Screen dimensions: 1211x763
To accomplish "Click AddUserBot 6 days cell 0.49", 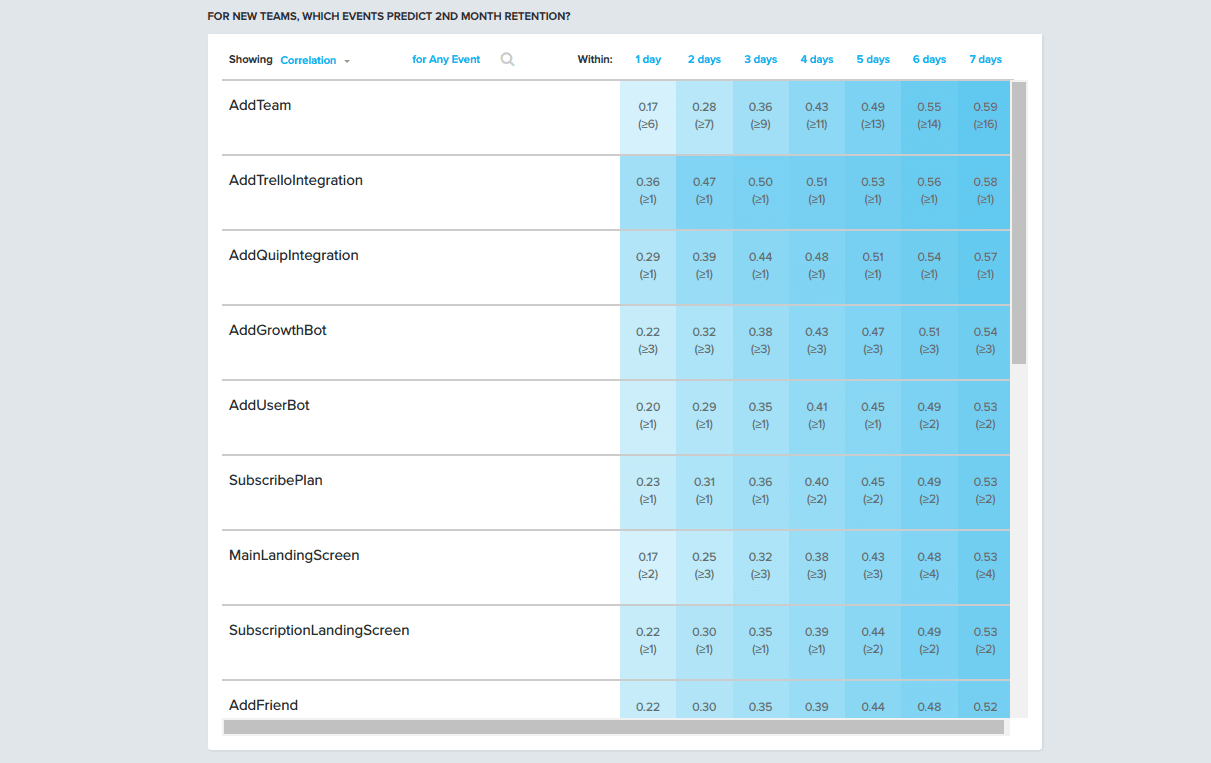I will [929, 416].
